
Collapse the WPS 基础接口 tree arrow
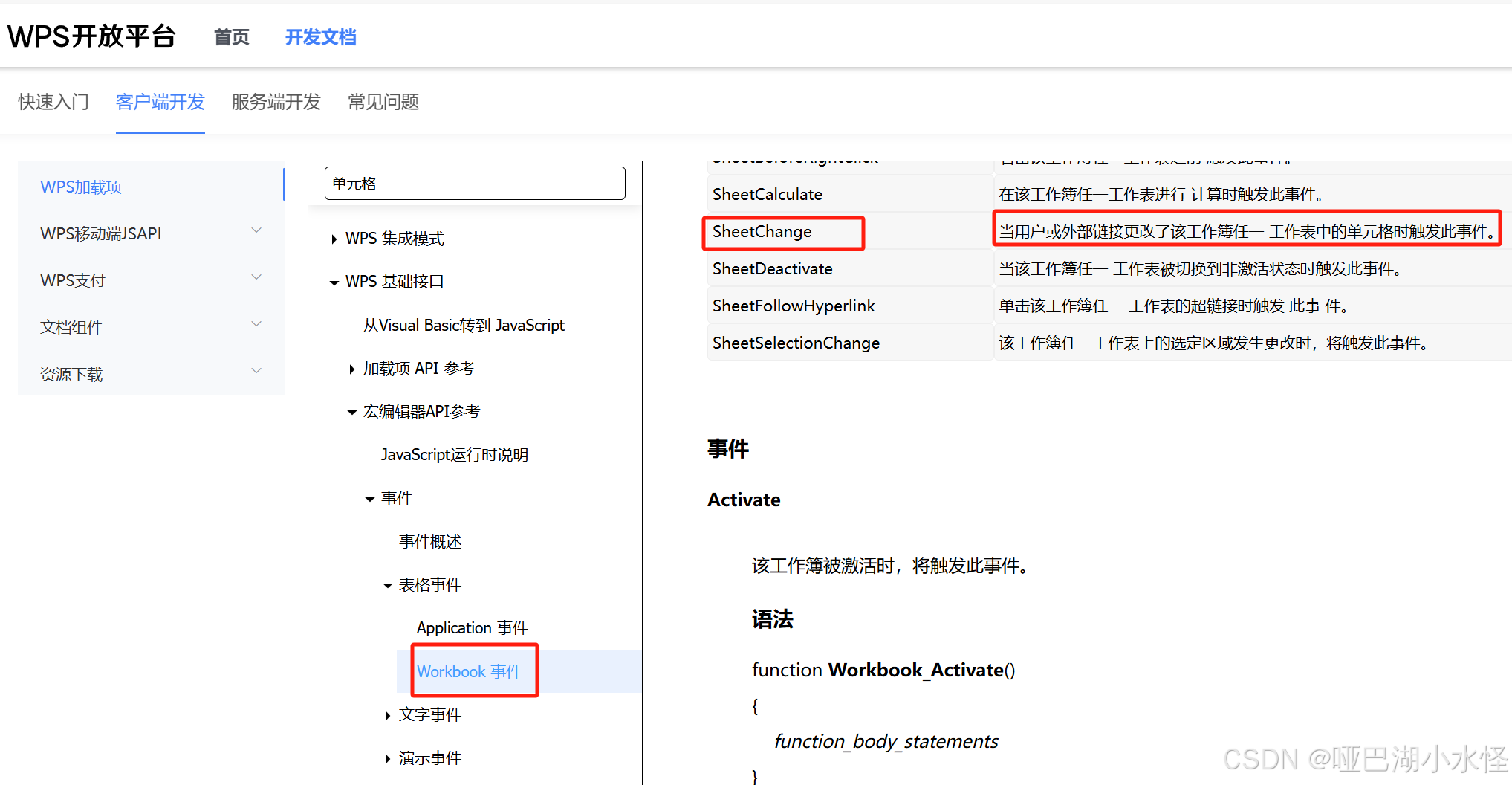pos(334,282)
